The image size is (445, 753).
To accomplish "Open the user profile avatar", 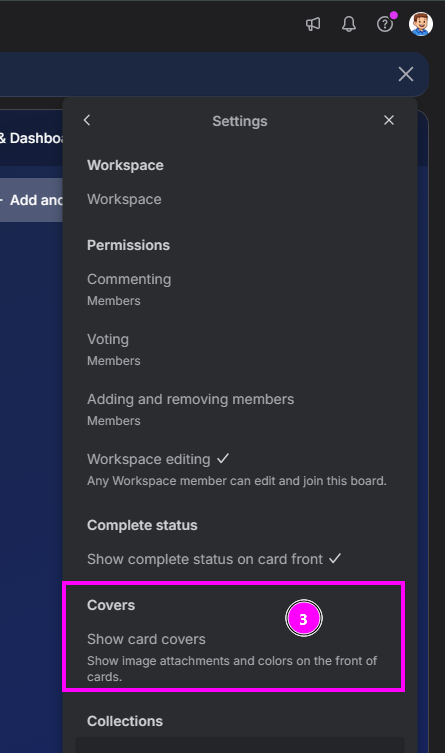I will coord(421,24).
